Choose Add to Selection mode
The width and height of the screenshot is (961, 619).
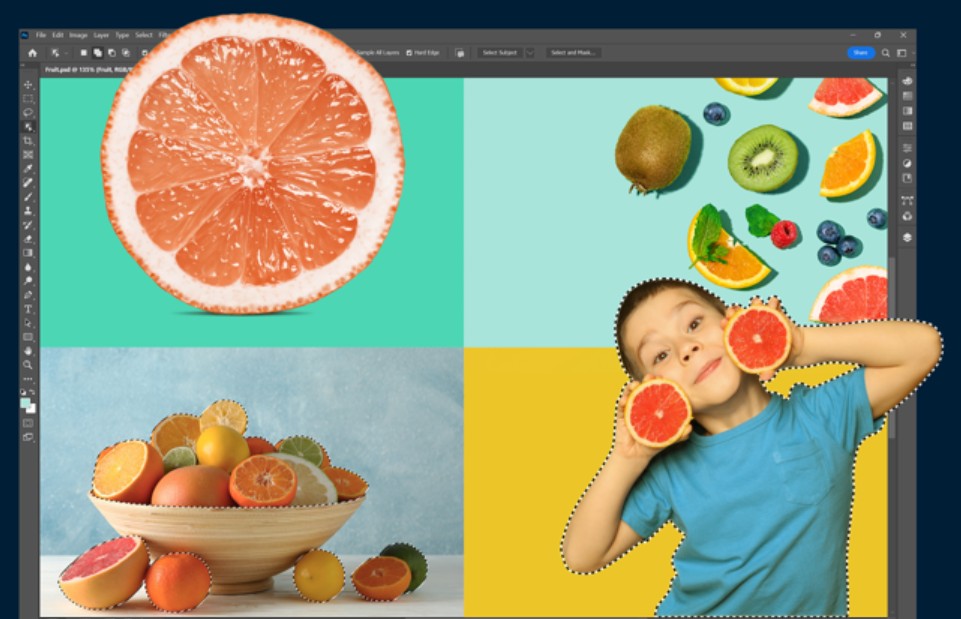[97, 53]
